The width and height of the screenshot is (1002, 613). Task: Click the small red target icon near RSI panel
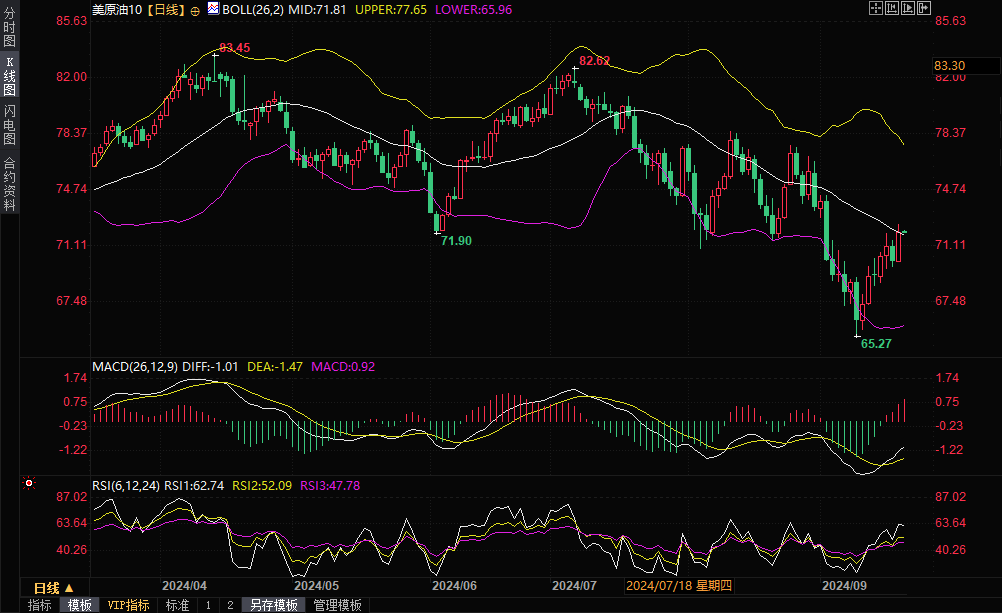[x=29, y=483]
